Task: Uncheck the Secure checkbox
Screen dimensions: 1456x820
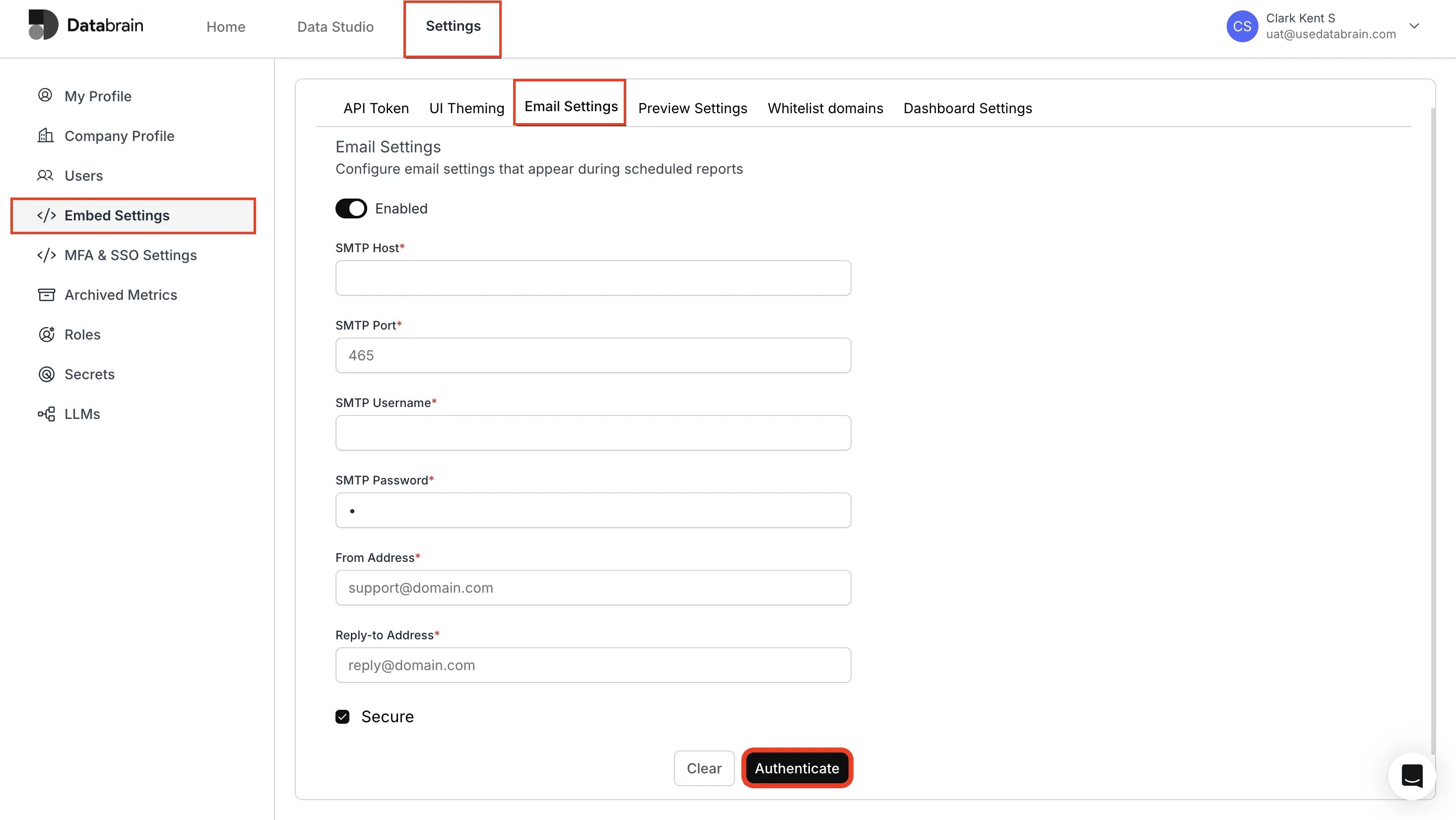Action: point(342,717)
